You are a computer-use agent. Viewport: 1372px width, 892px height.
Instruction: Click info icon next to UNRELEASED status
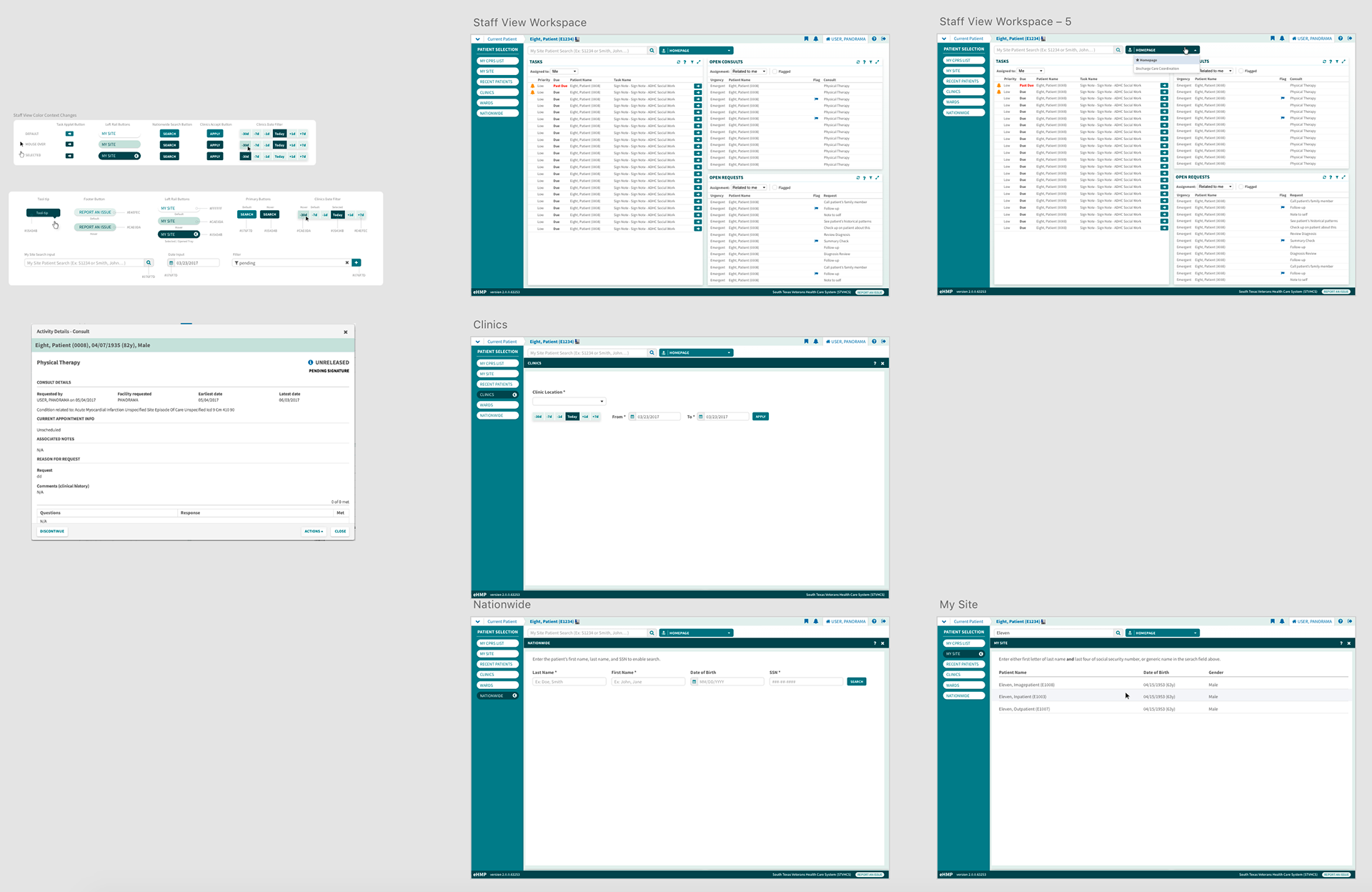(x=310, y=362)
